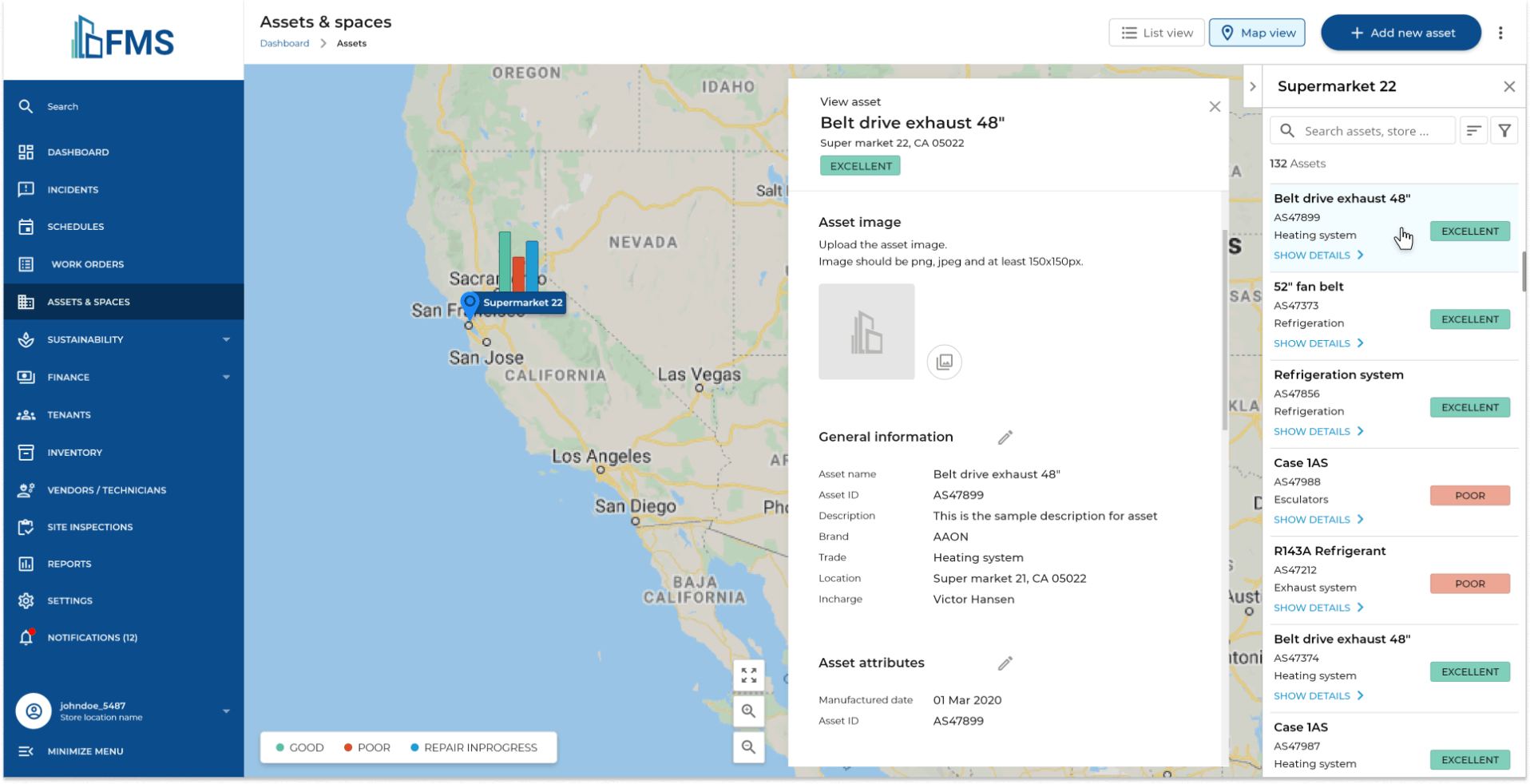Image resolution: width=1530 pixels, height=784 pixels.
Task: Click the upload image icon beside the asset placeholder
Action: tap(944, 362)
